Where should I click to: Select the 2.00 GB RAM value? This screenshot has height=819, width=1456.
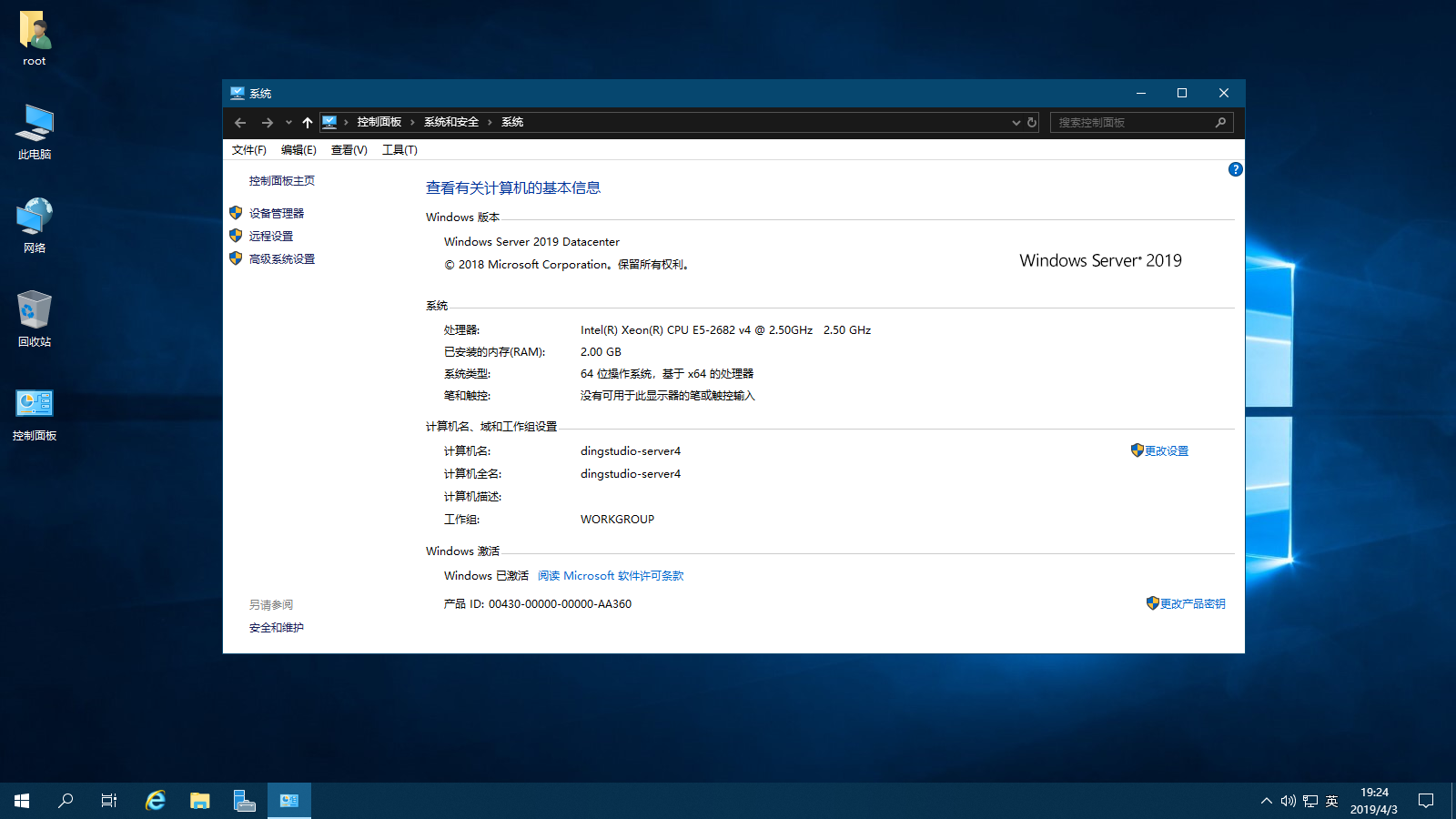click(601, 352)
